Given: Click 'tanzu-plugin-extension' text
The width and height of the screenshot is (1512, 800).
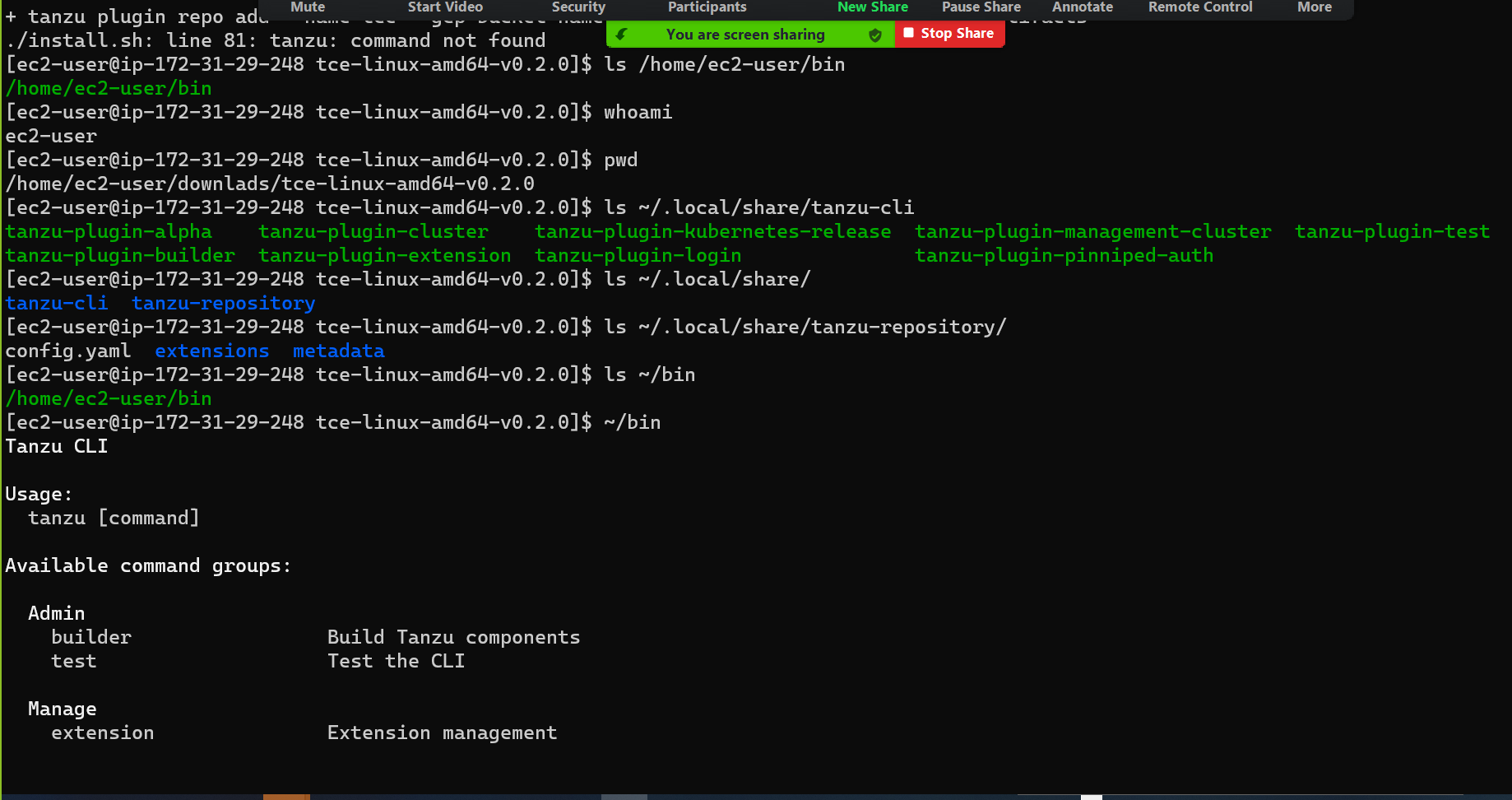Looking at the screenshot, I should (385, 256).
